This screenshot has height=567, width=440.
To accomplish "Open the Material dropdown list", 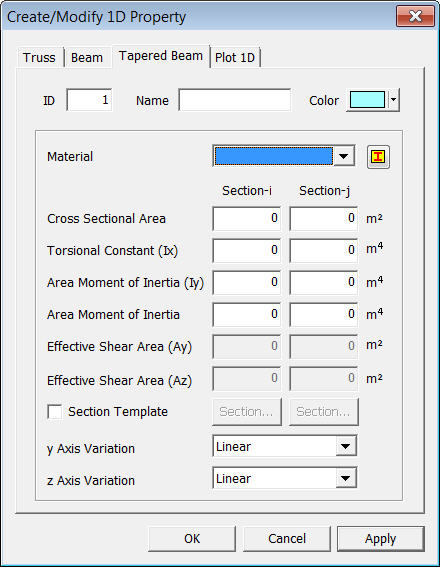I will pyautogui.click(x=343, y=156).
